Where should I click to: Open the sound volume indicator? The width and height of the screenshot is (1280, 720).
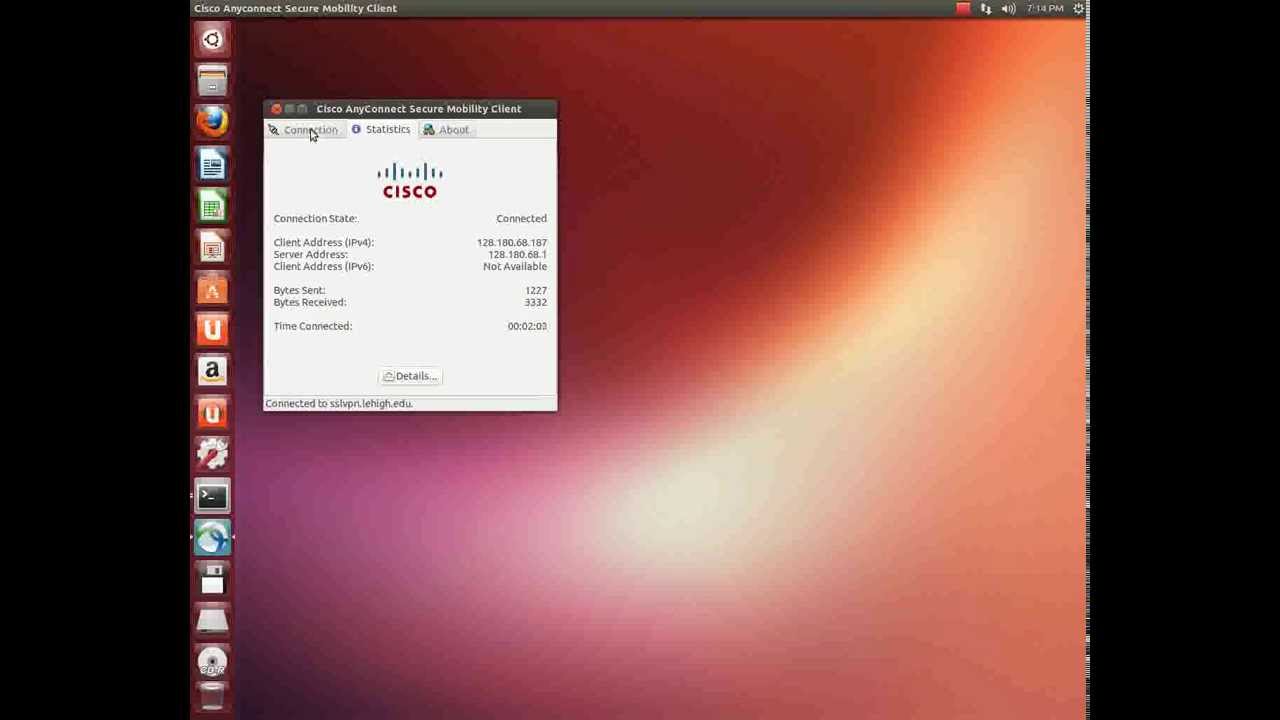[x=1008, y=8]
